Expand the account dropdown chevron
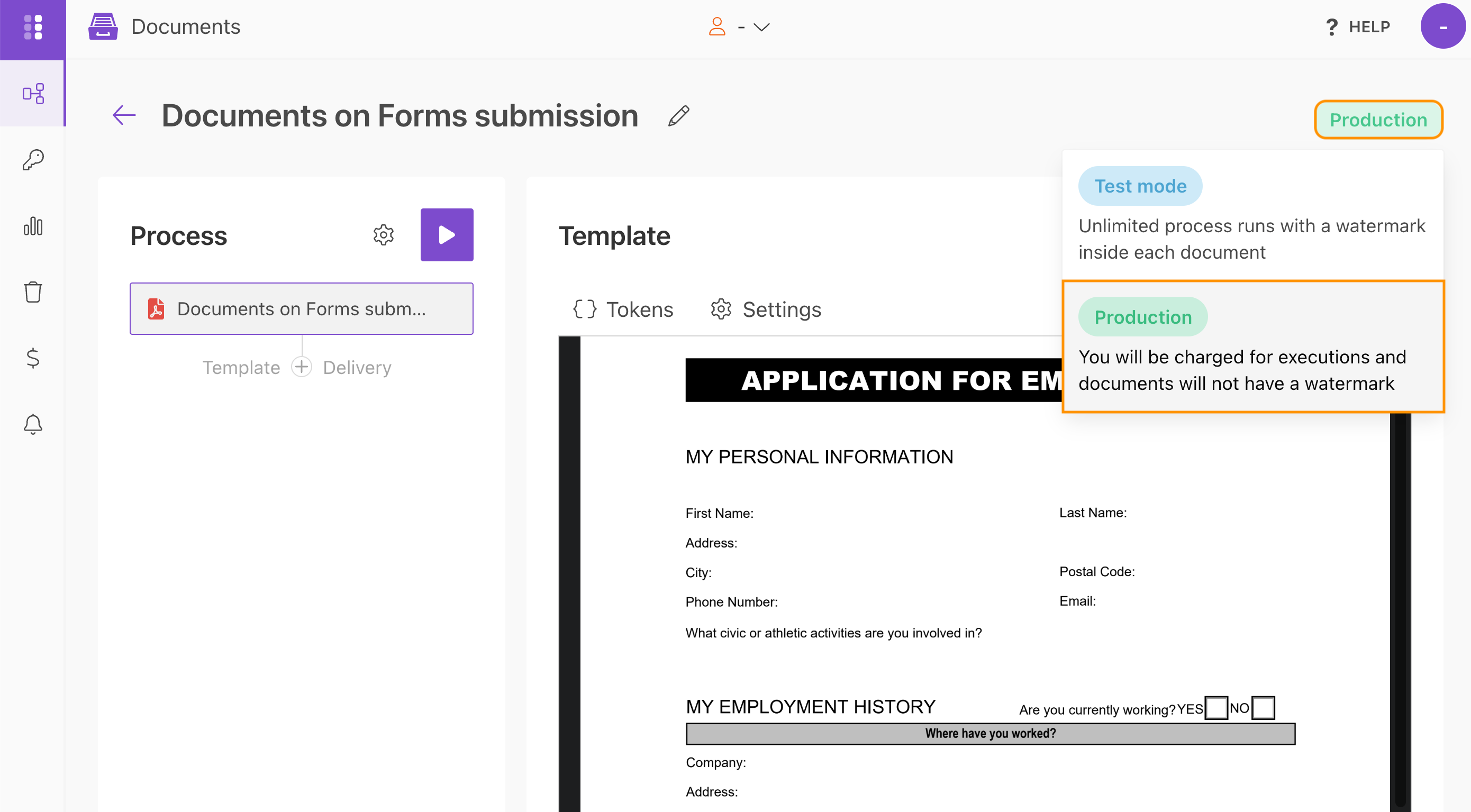Screen dimensions: 1471x812 (x=761, y=27)
